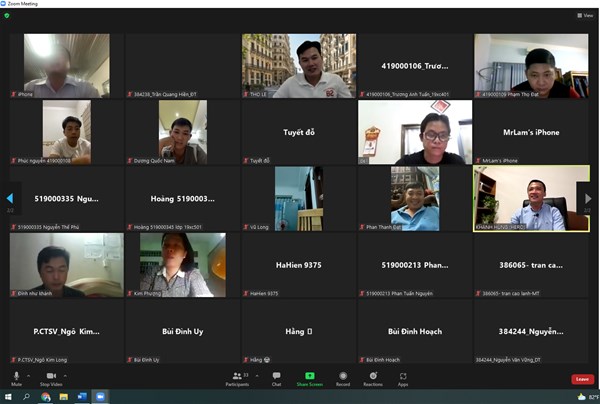Stop Video using the camera button
600x404 pixels.
tap(50, 377)
